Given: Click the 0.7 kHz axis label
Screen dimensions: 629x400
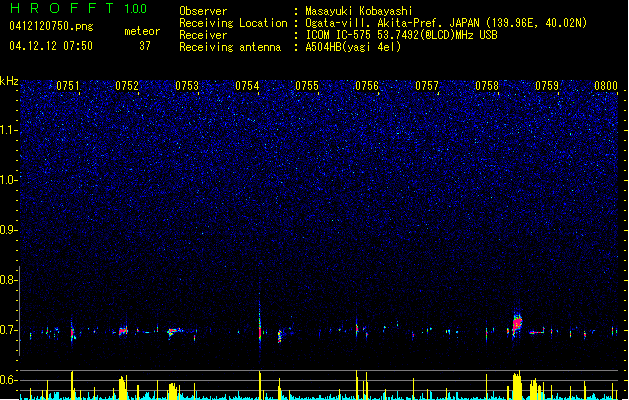Looking at the screenshot, I should (8, 330).
